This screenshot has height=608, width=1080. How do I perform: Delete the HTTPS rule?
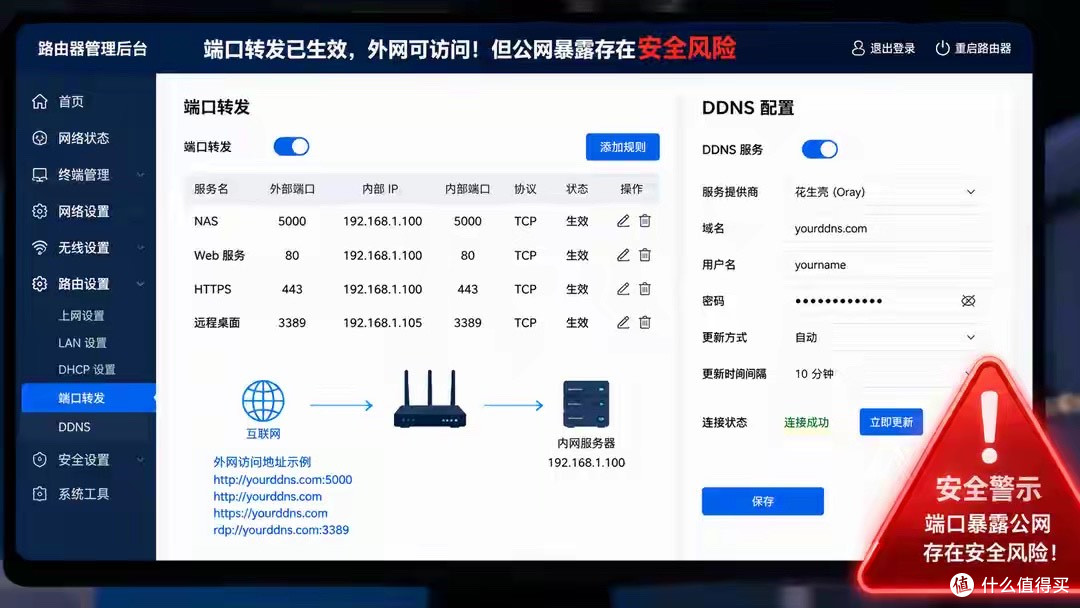tap(645, 289)
